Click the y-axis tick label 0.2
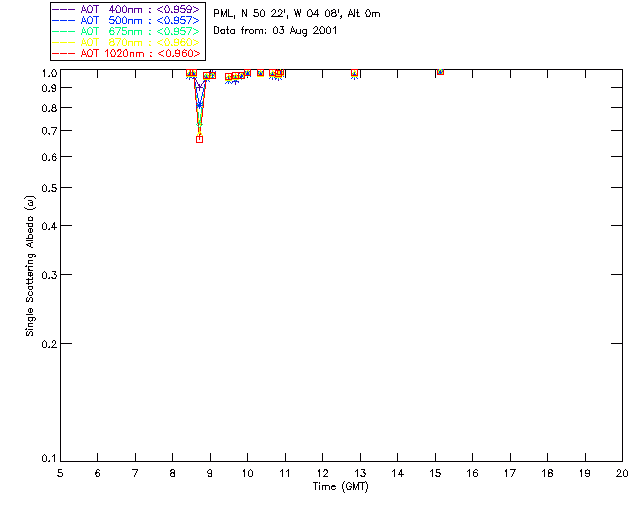 pos(49,344)
